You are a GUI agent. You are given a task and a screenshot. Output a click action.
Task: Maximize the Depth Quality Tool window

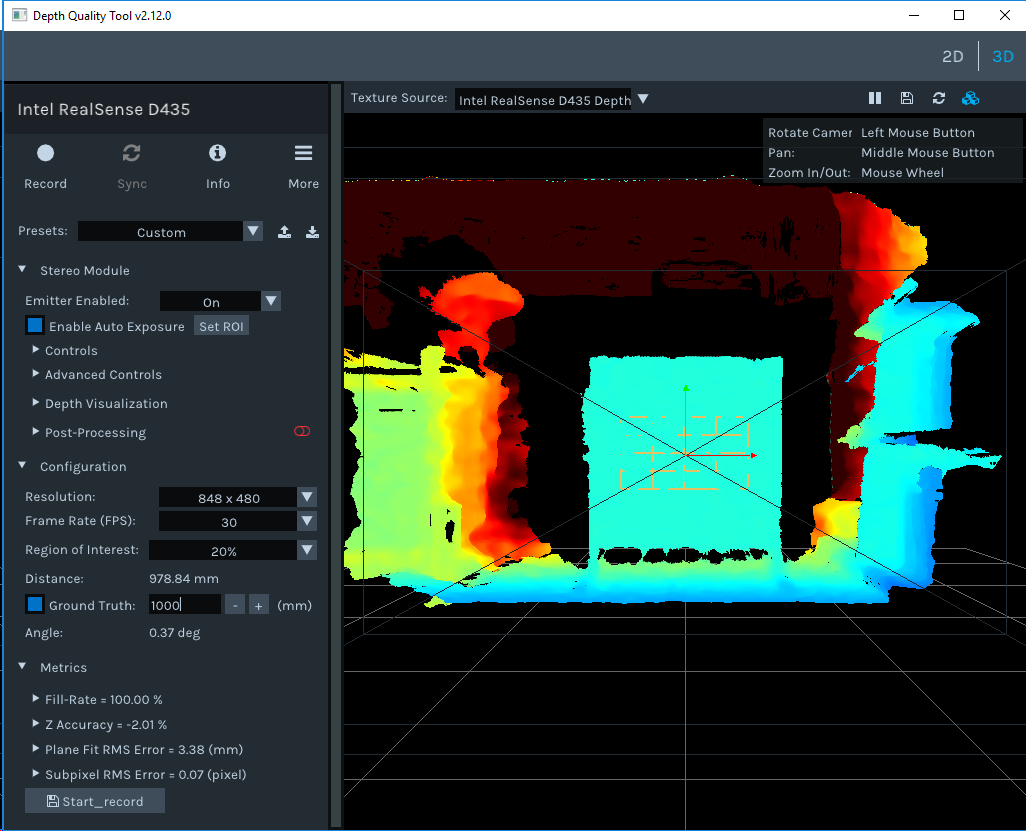[959, 15]
